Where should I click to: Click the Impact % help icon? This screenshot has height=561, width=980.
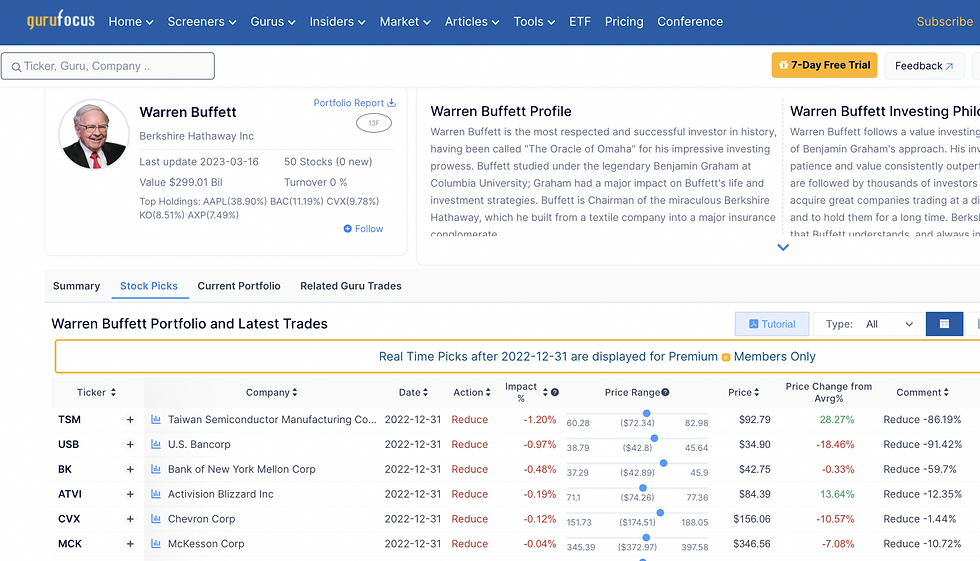(555, 392)
